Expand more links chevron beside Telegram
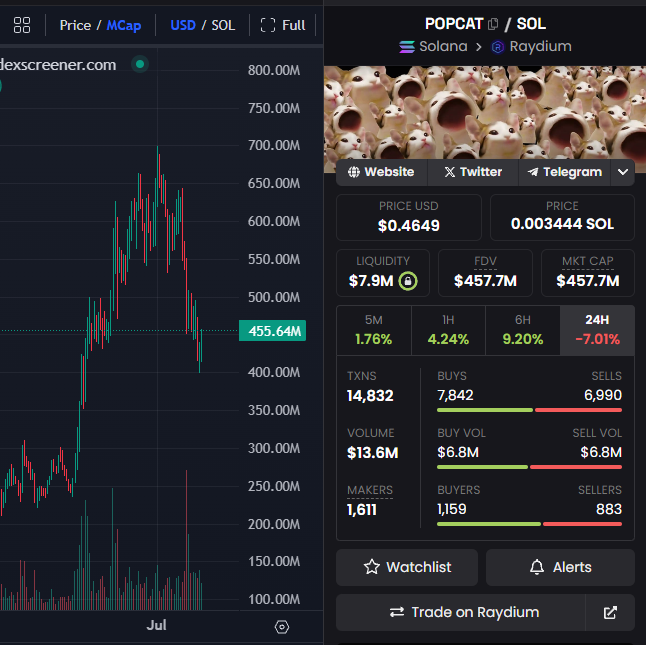The height and width of the screenshot is (645, 646). (x=623, y=172)
